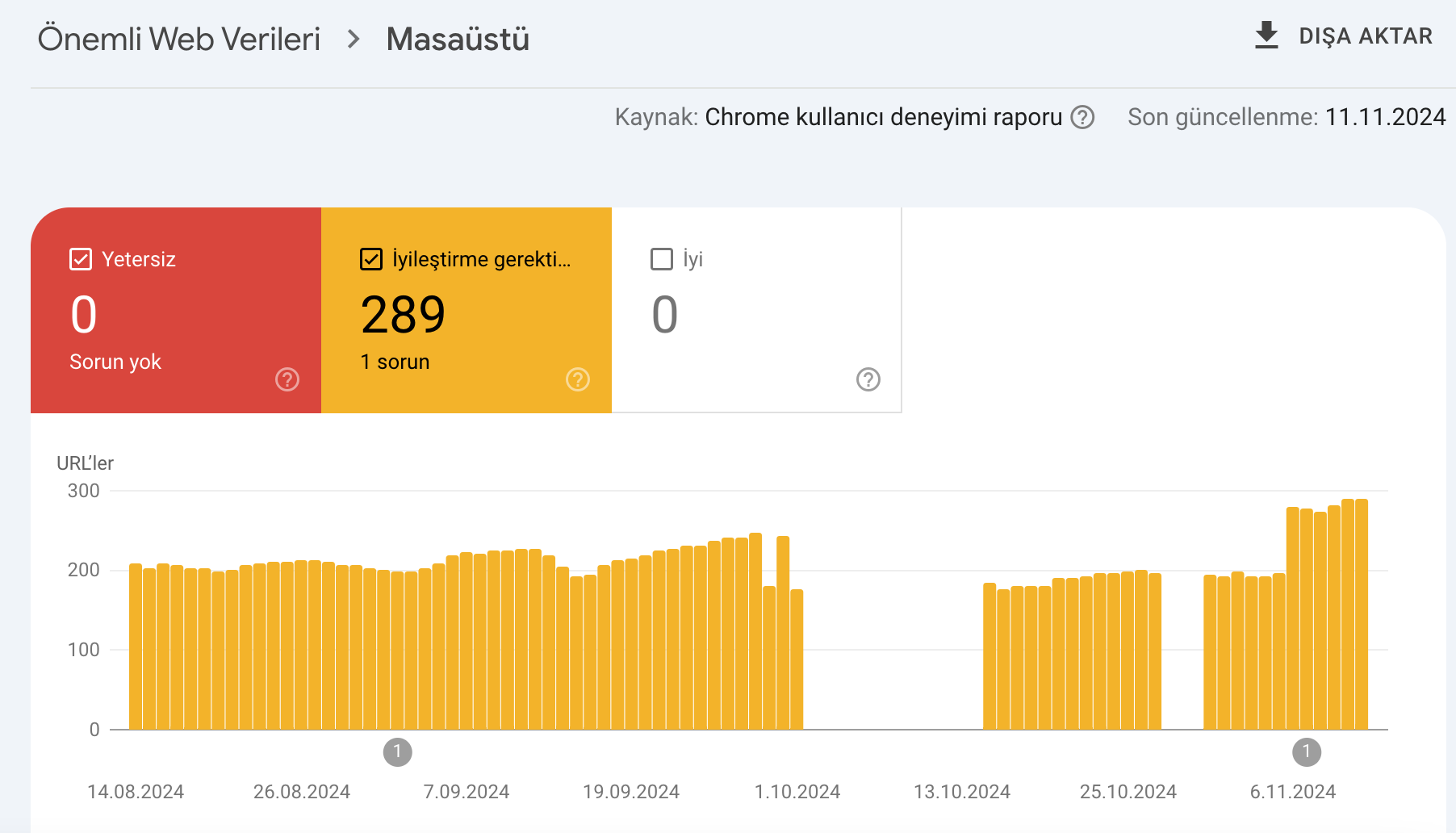
Task: Click the URL'ler axis title
Action: coord(85,463)
